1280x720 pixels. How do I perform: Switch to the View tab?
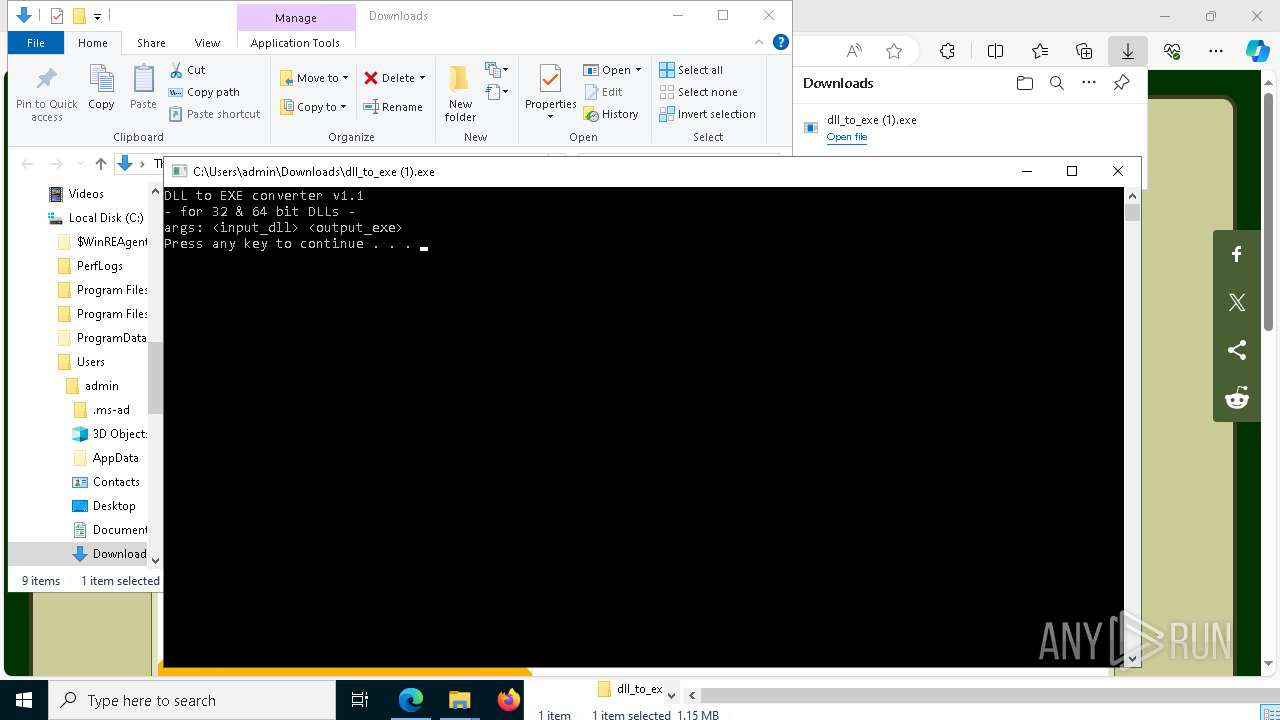207,43
